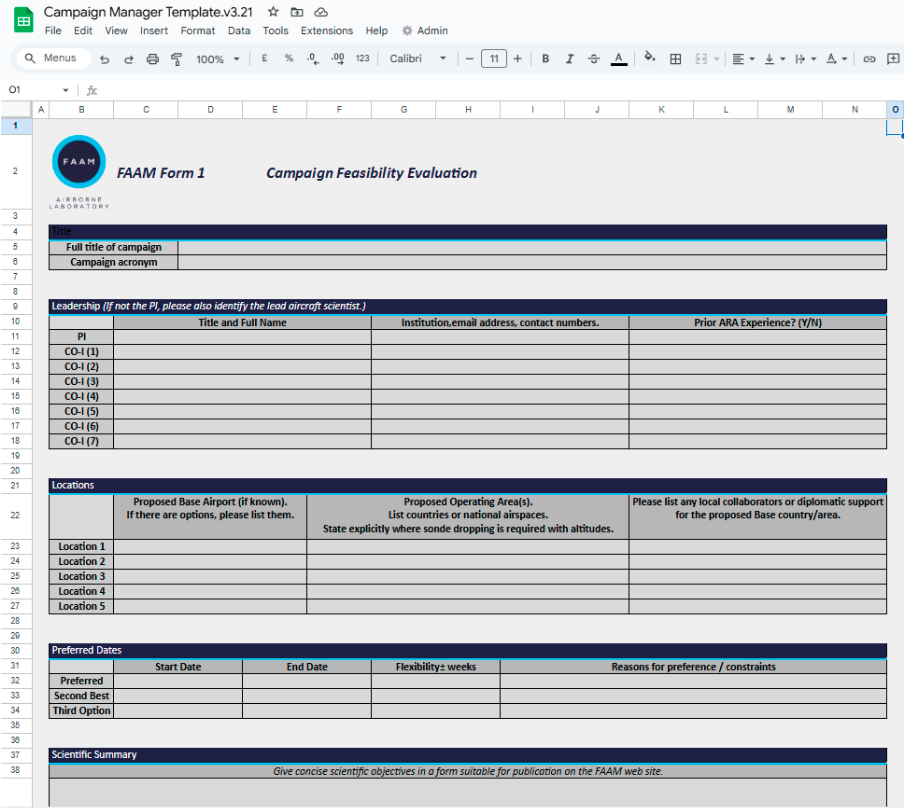Toggle strikethrough formatting
This screenshot has width=905, height=808.
tap(594, 59)
